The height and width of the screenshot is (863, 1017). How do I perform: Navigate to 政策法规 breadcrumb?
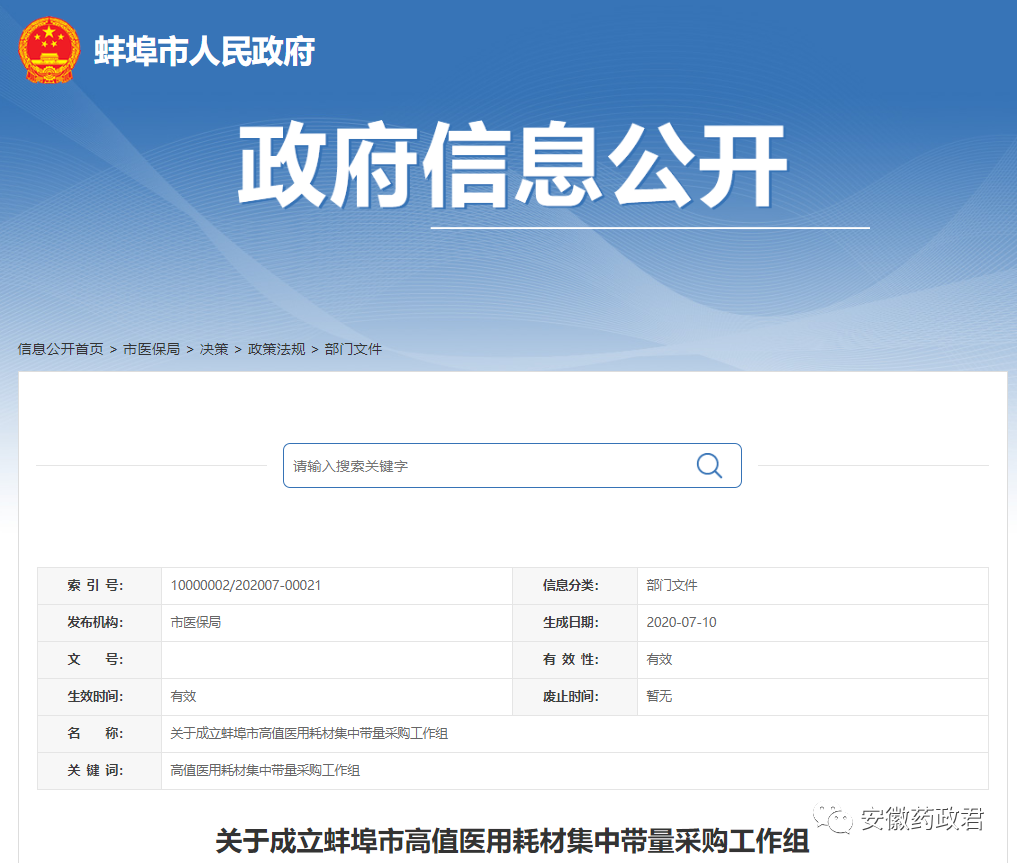click(276, 349)
